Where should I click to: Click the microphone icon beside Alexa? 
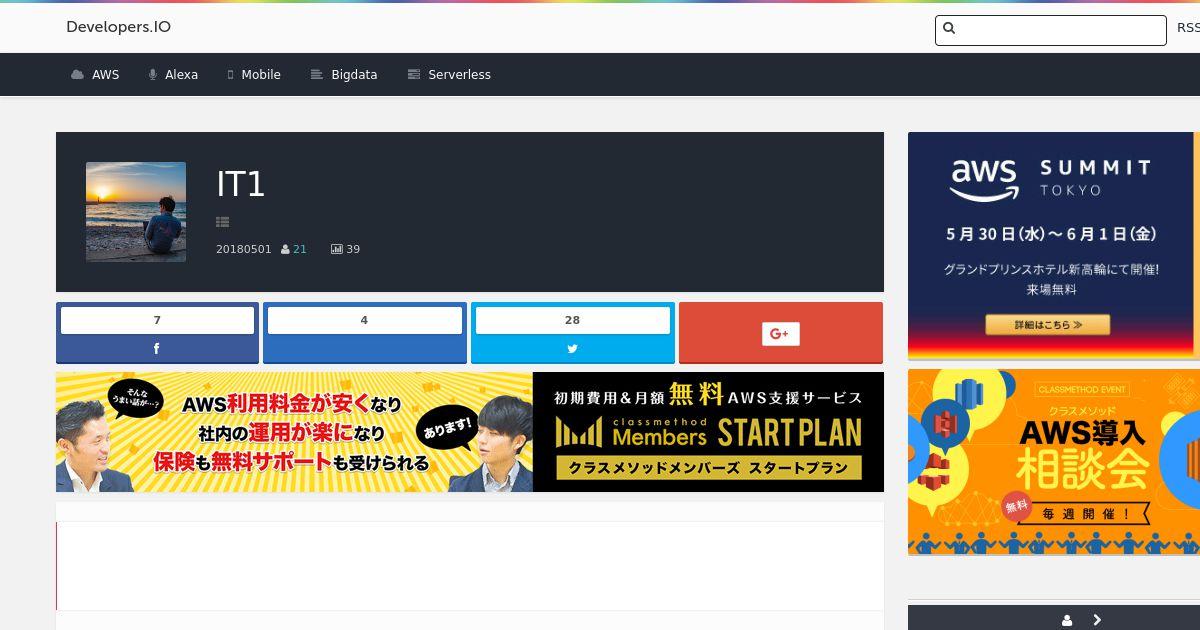153,75
